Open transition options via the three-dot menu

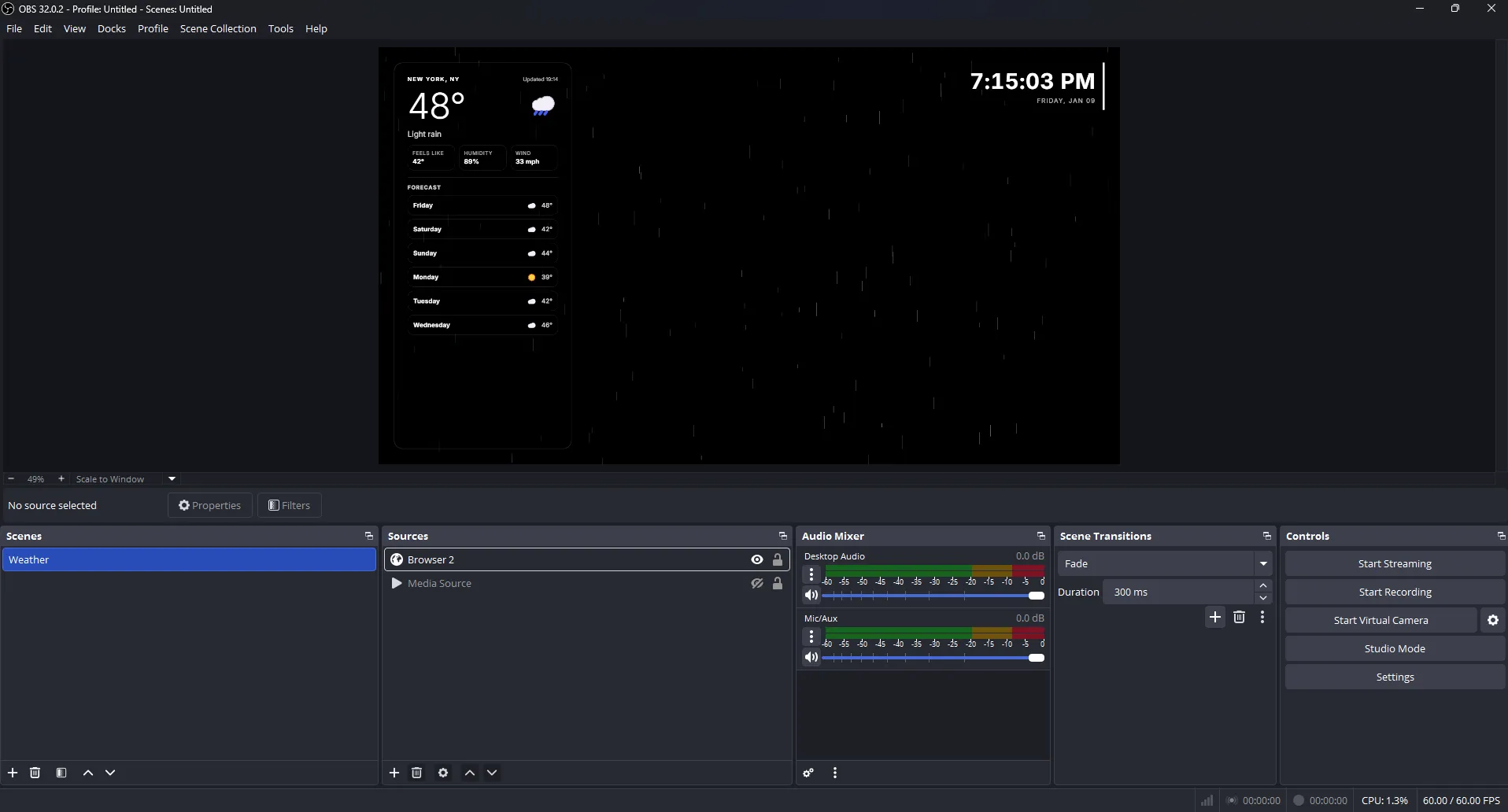(x=1263, y=618)
